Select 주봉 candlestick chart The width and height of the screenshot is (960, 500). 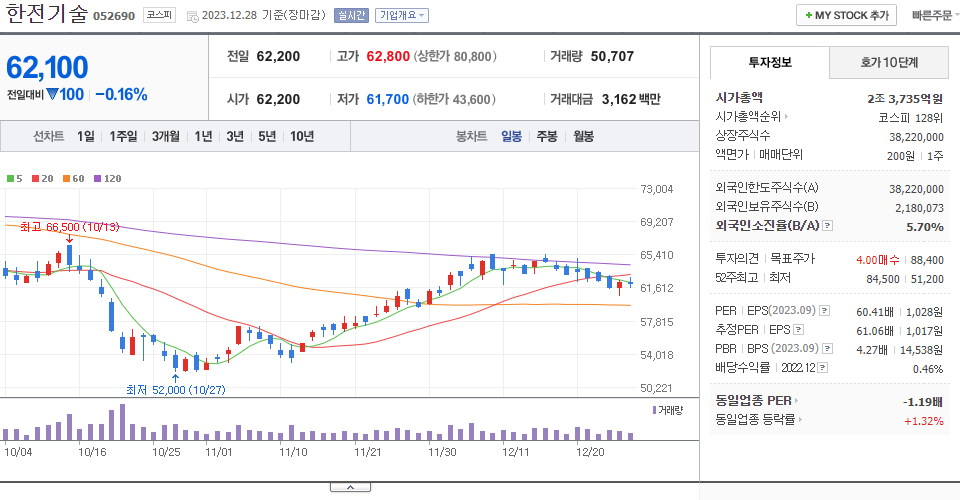547,136
